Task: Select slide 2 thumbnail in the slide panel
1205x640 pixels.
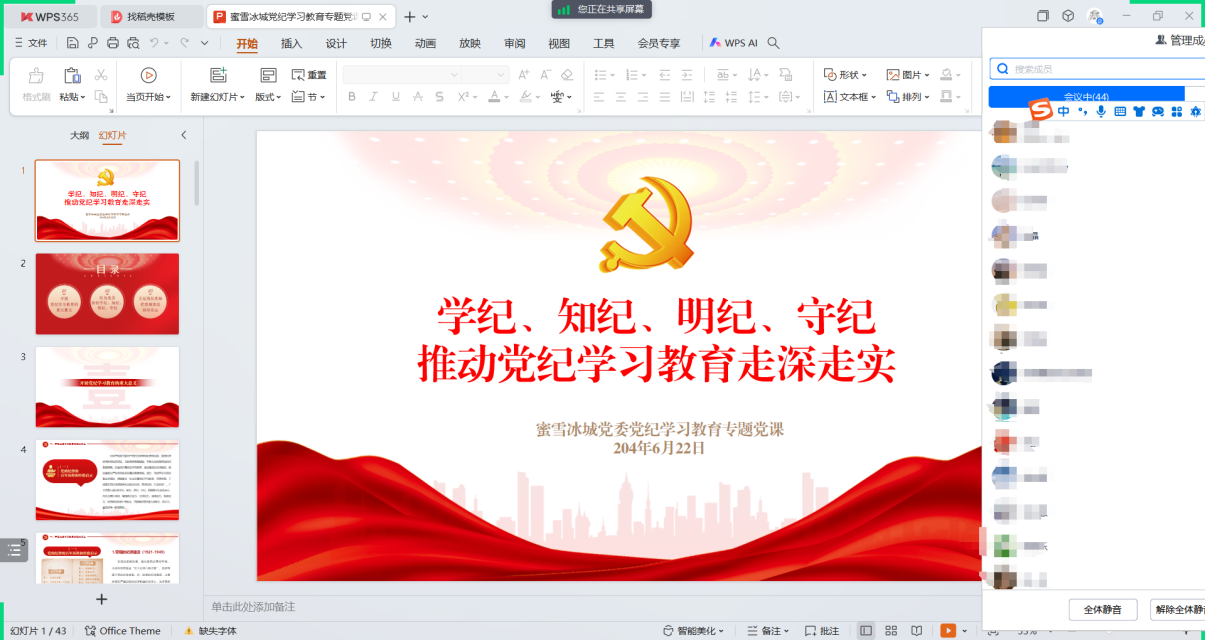Action: [107, 293]
